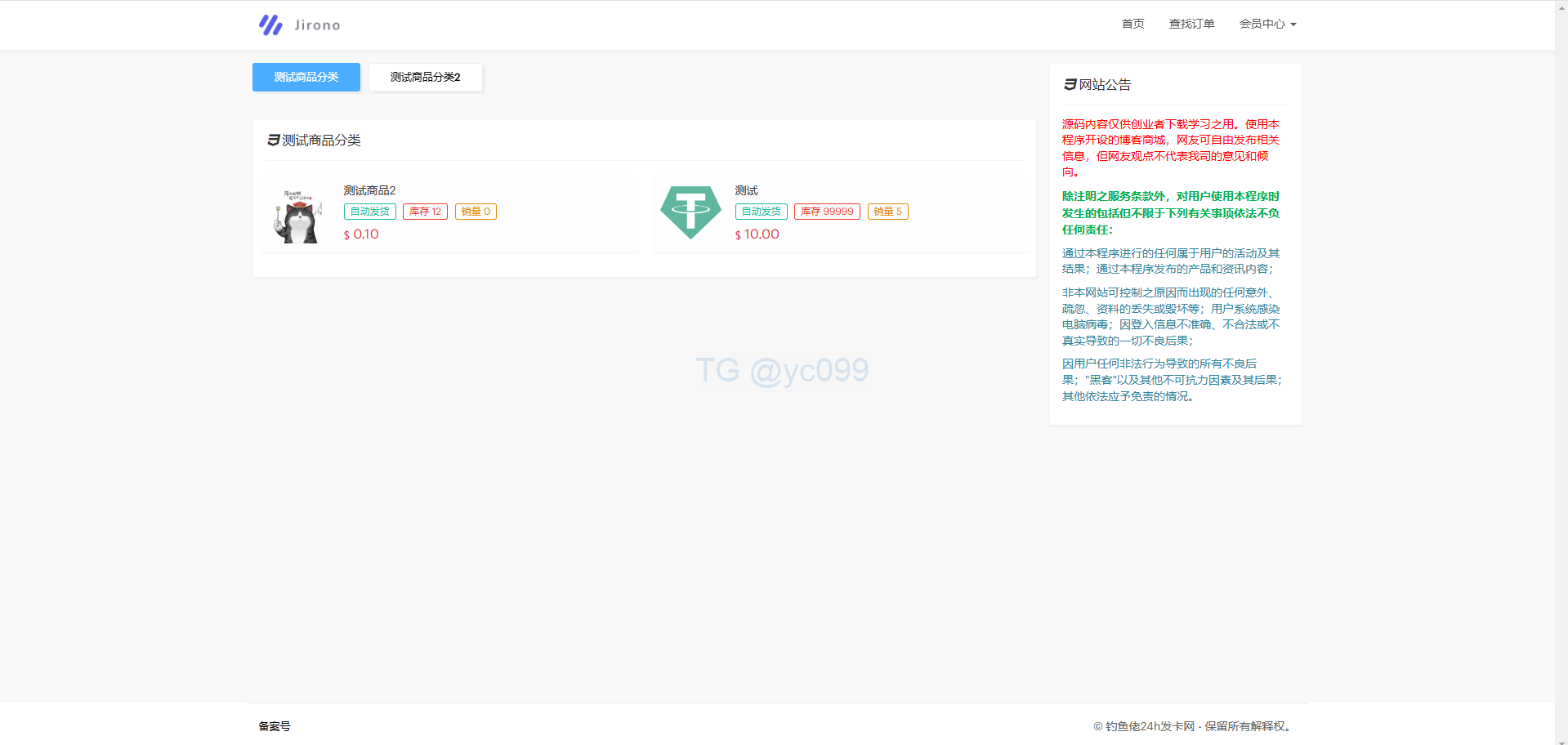This screenshot has width=1568, height=745.
Task: Click icon beside 网站公告 heading
Action: point(1070,85)
